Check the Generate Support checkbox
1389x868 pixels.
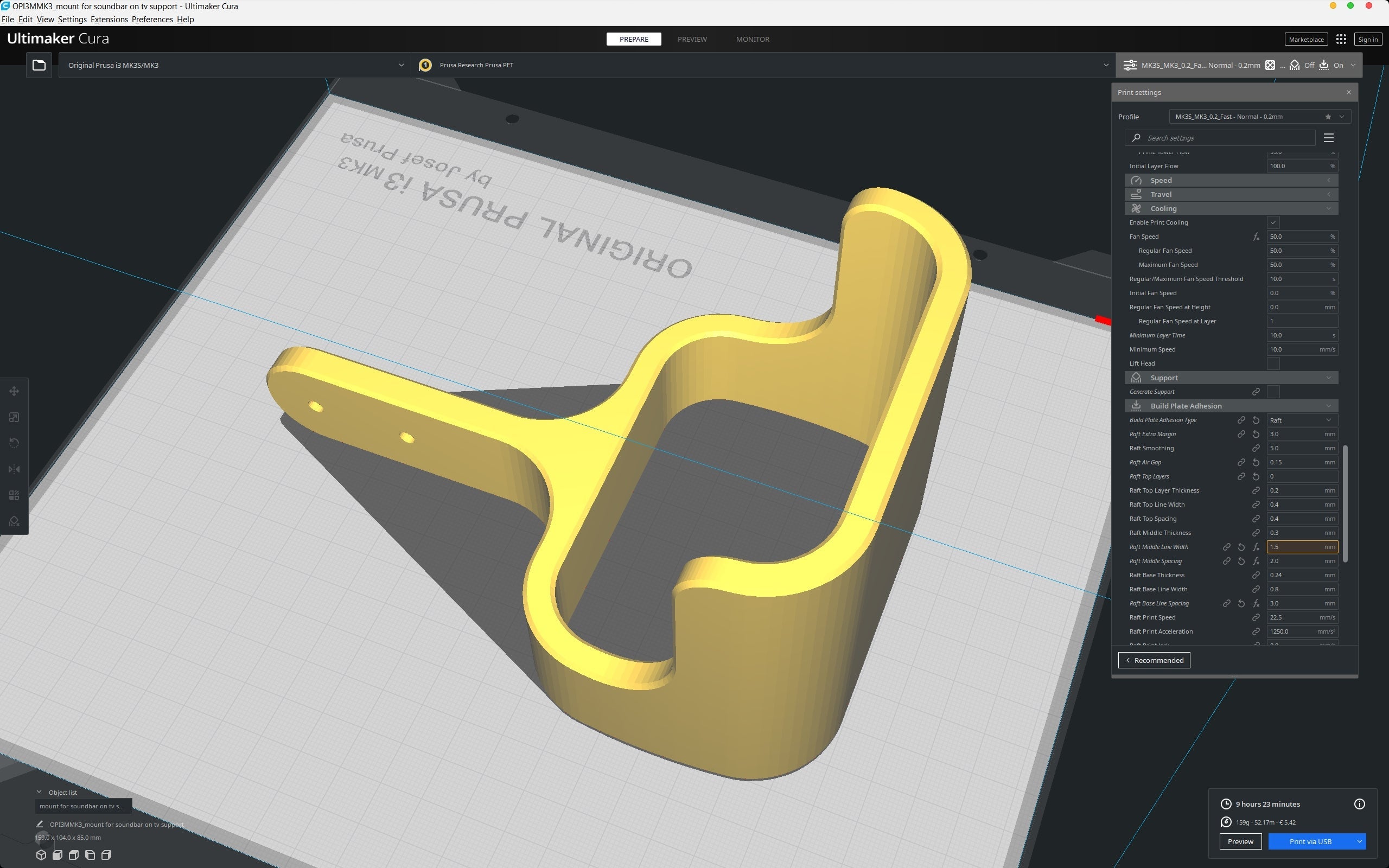1273,392
